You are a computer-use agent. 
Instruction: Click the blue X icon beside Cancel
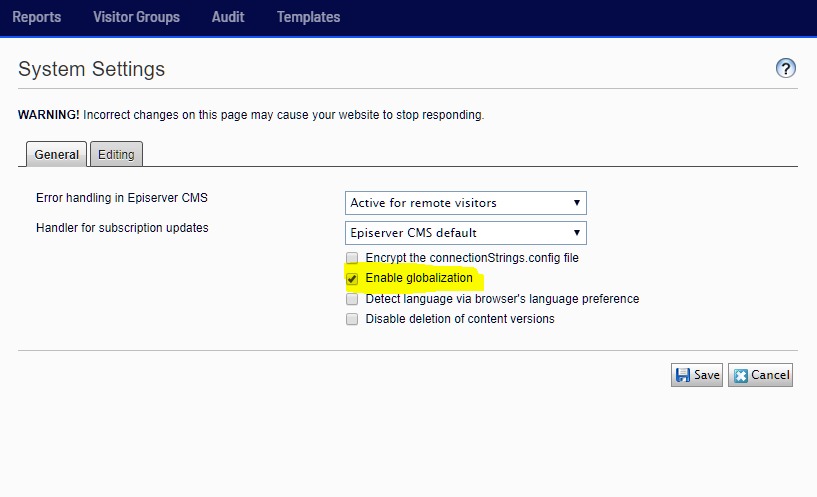coord(741,376)
